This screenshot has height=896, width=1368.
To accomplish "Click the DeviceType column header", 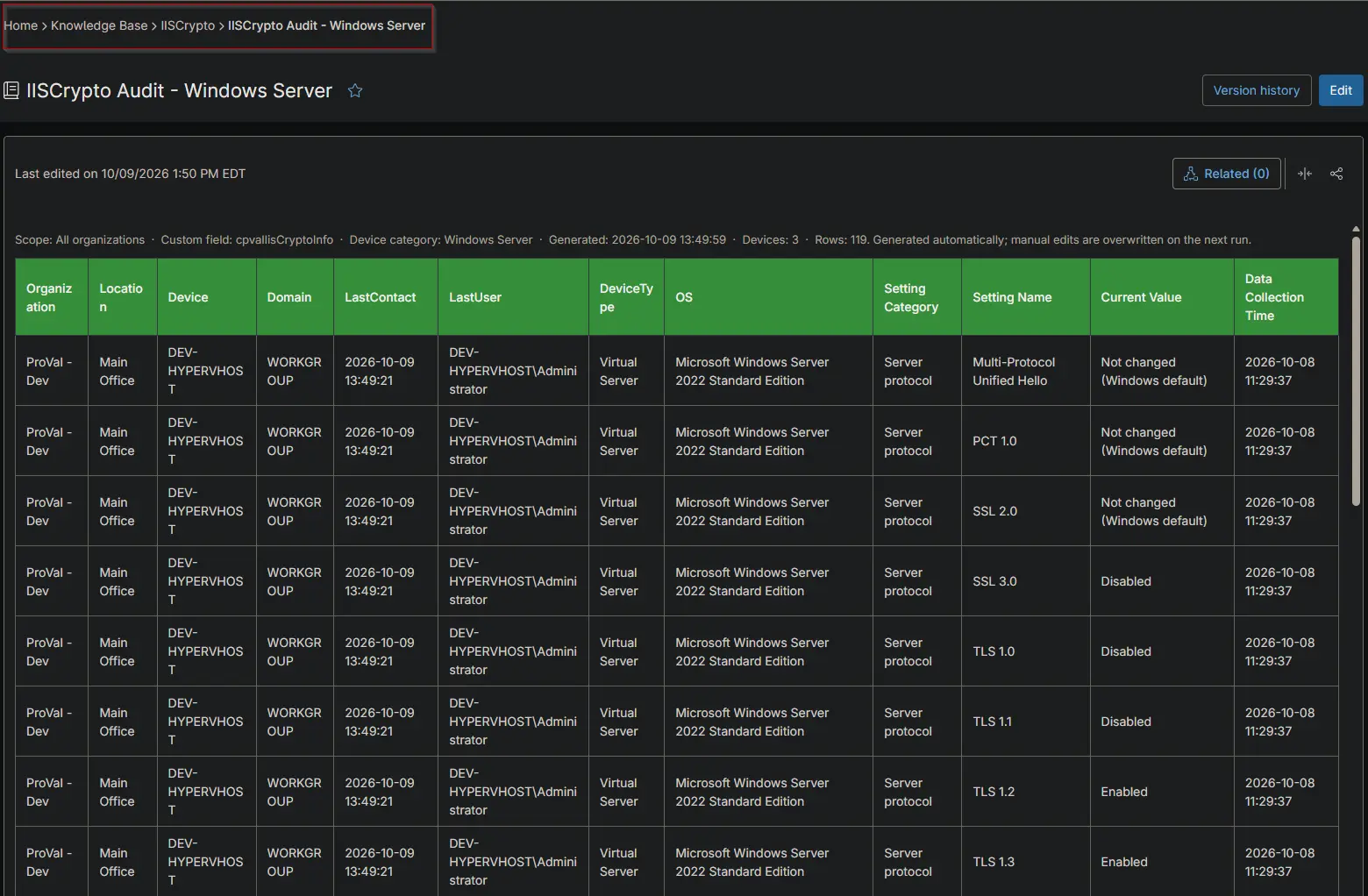I will (x=626, y=297).
